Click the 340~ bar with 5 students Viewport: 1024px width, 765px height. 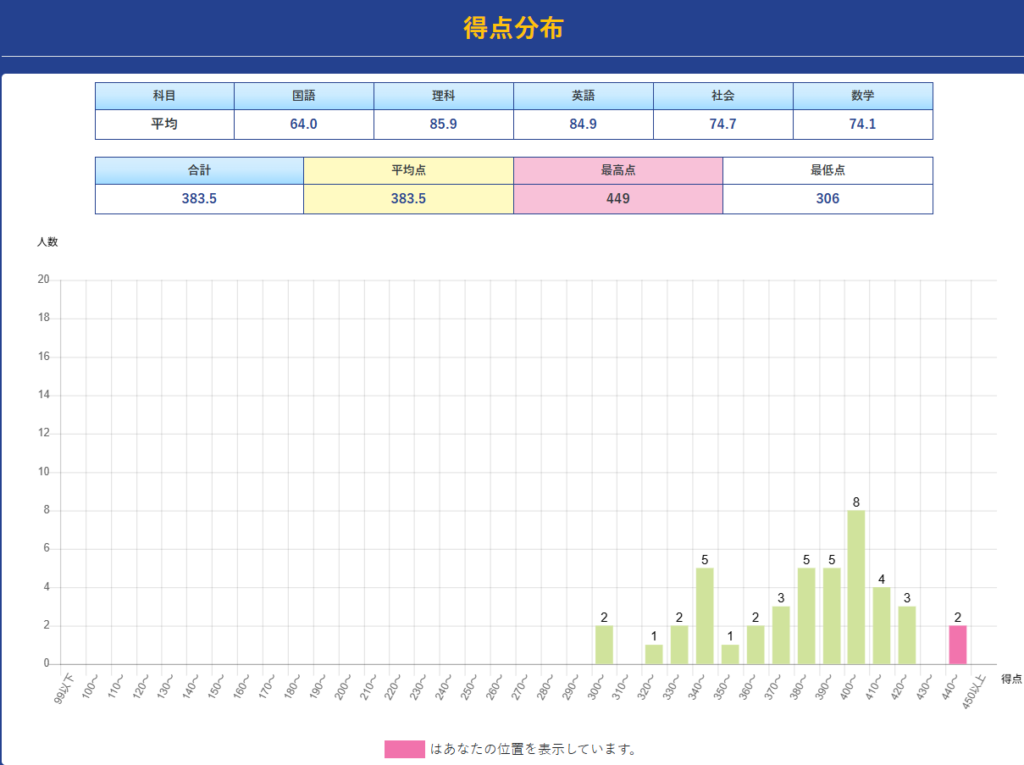[x=704, y=616]
